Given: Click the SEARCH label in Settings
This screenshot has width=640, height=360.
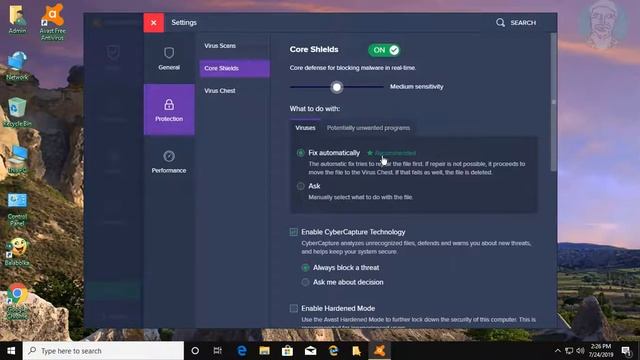Looking at the screenshot, I should tap(523, 22).
